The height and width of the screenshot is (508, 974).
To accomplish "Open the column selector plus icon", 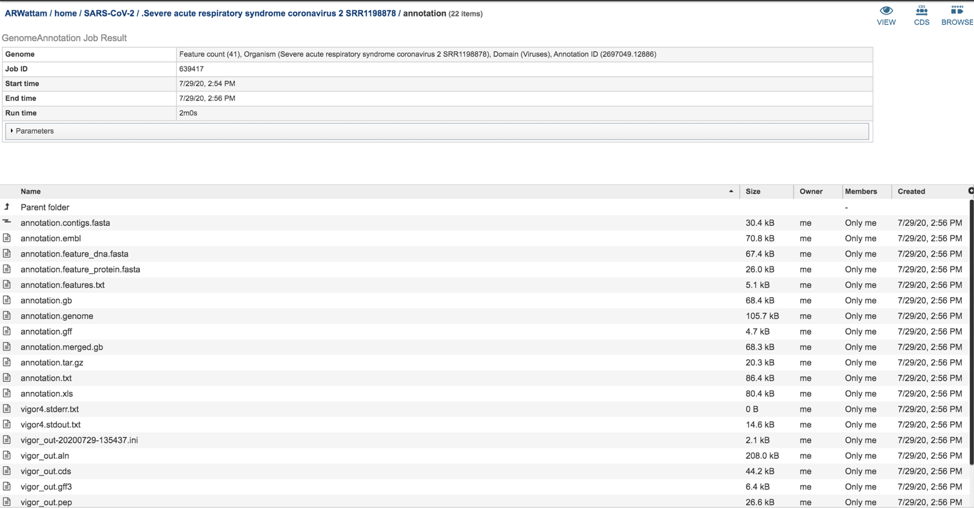I will (x=969, y=191).
